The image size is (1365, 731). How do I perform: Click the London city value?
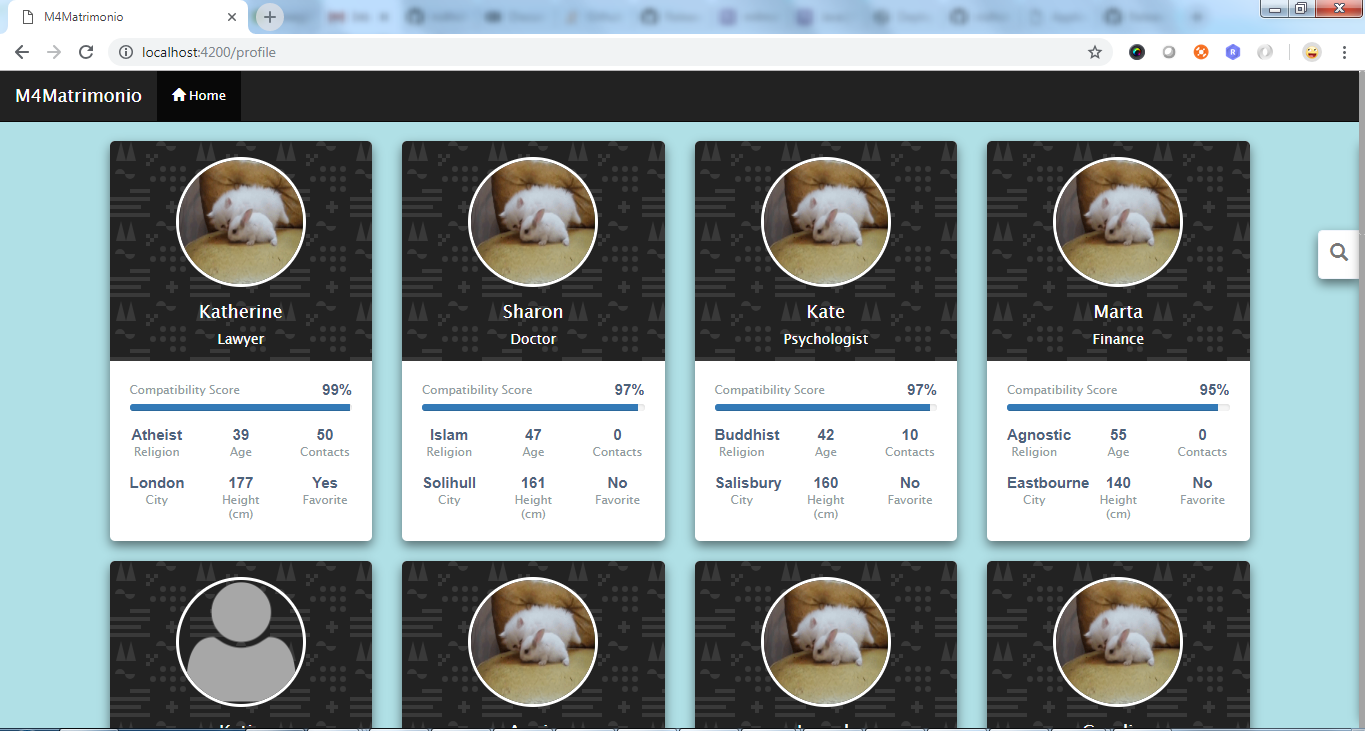(157, 483)
